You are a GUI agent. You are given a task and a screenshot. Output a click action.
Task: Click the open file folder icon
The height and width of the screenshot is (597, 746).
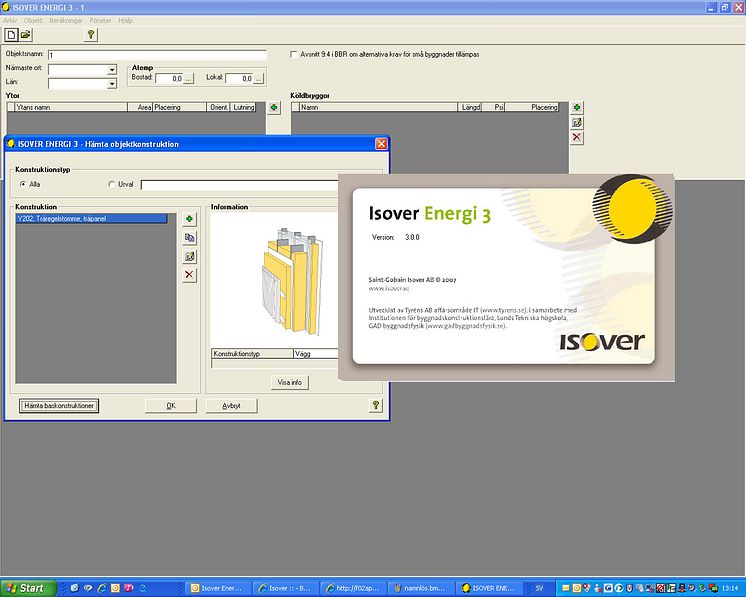pos(26,35)
